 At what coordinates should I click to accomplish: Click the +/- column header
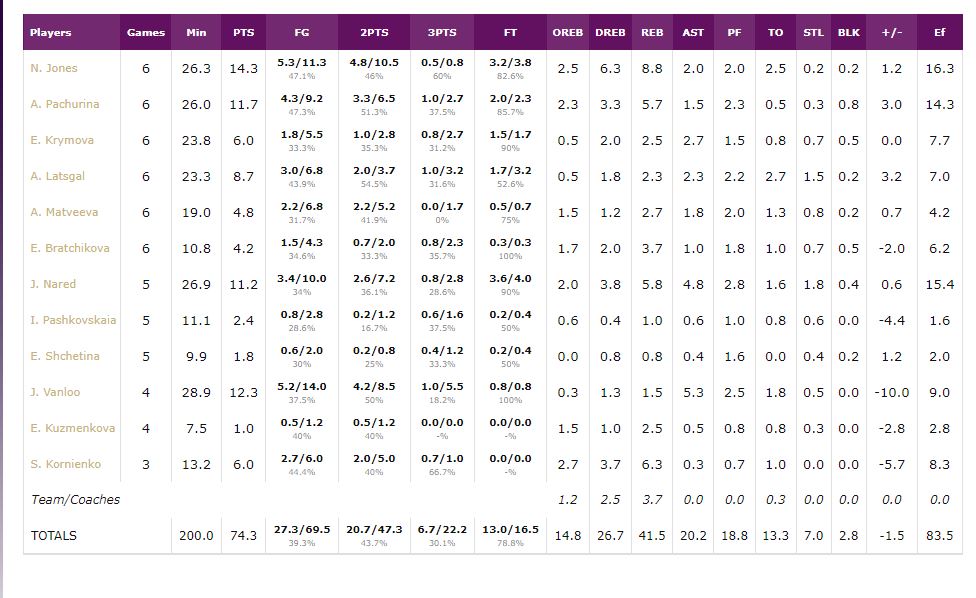[892, 32]
